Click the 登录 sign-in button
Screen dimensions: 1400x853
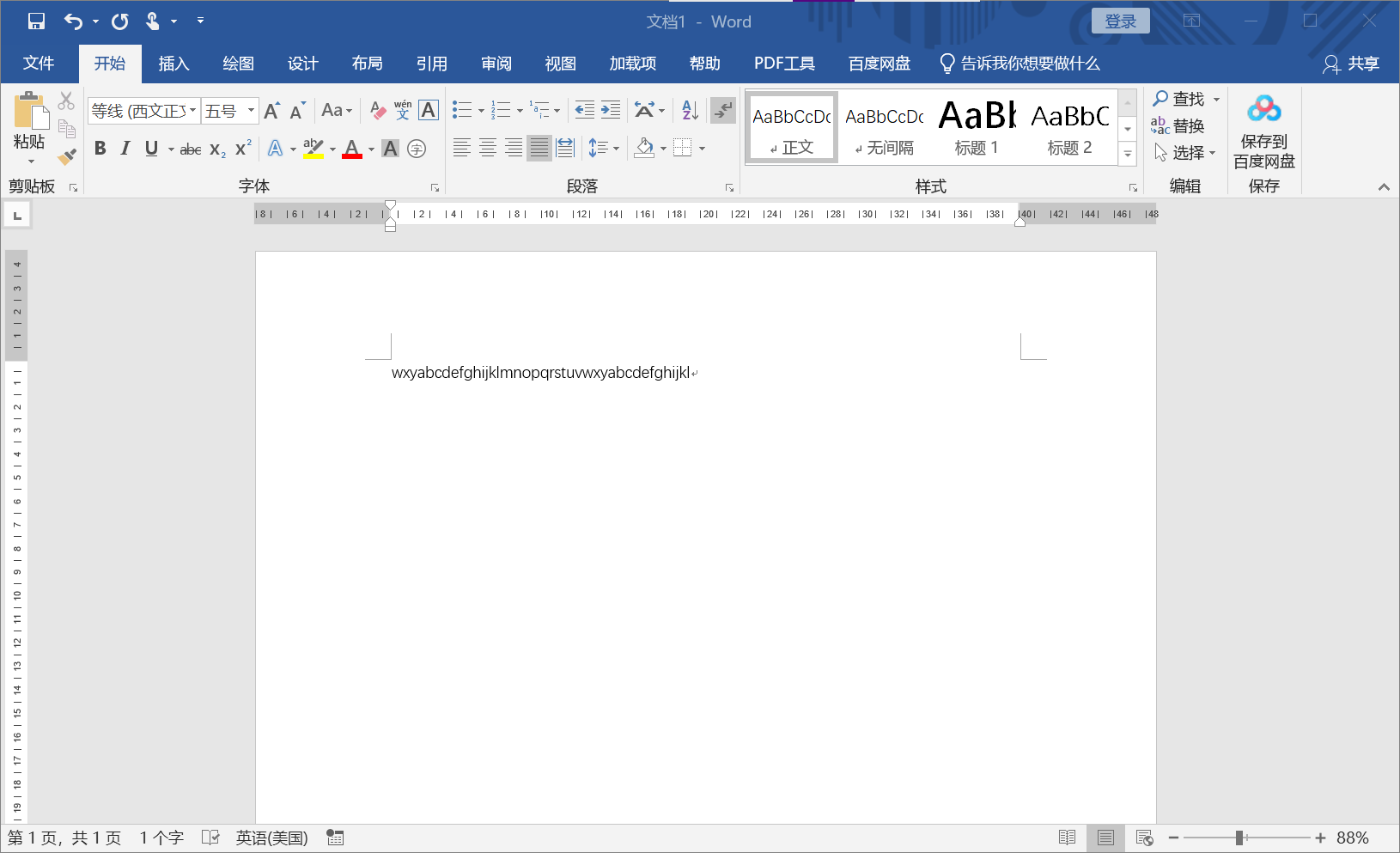[1120, 21]
